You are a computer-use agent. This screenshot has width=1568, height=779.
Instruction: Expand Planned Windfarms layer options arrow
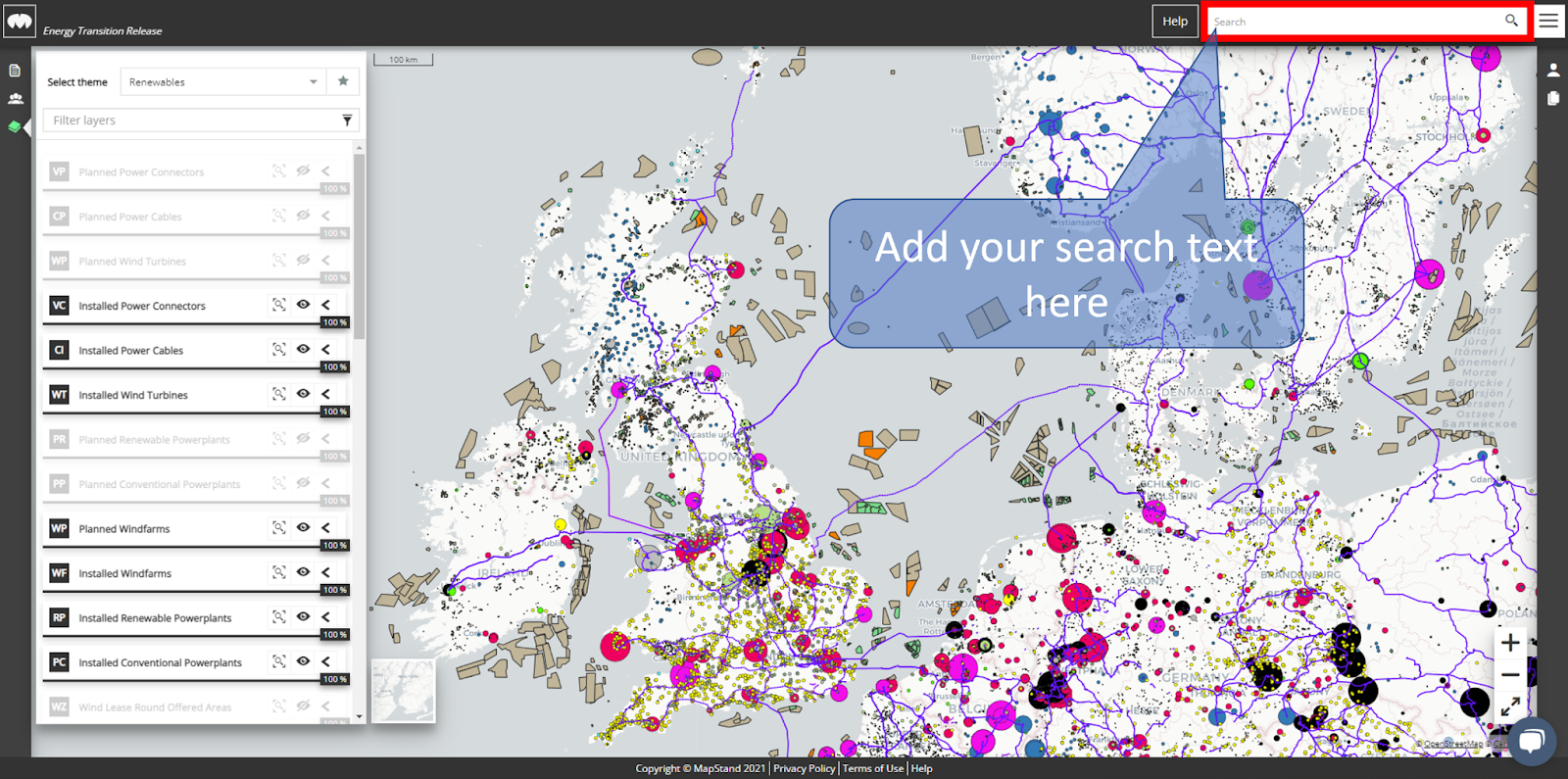[x=326, y=528]
